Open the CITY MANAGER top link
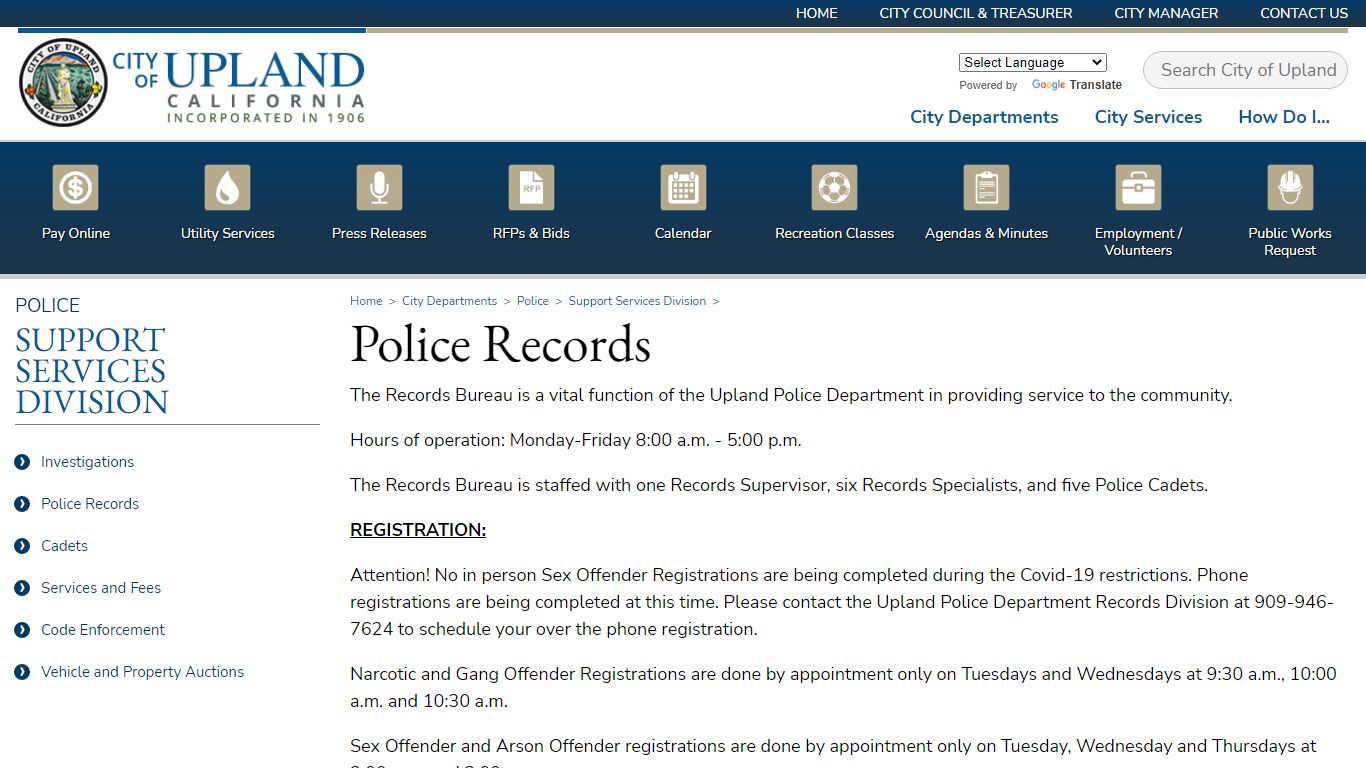 (1166, 13)
